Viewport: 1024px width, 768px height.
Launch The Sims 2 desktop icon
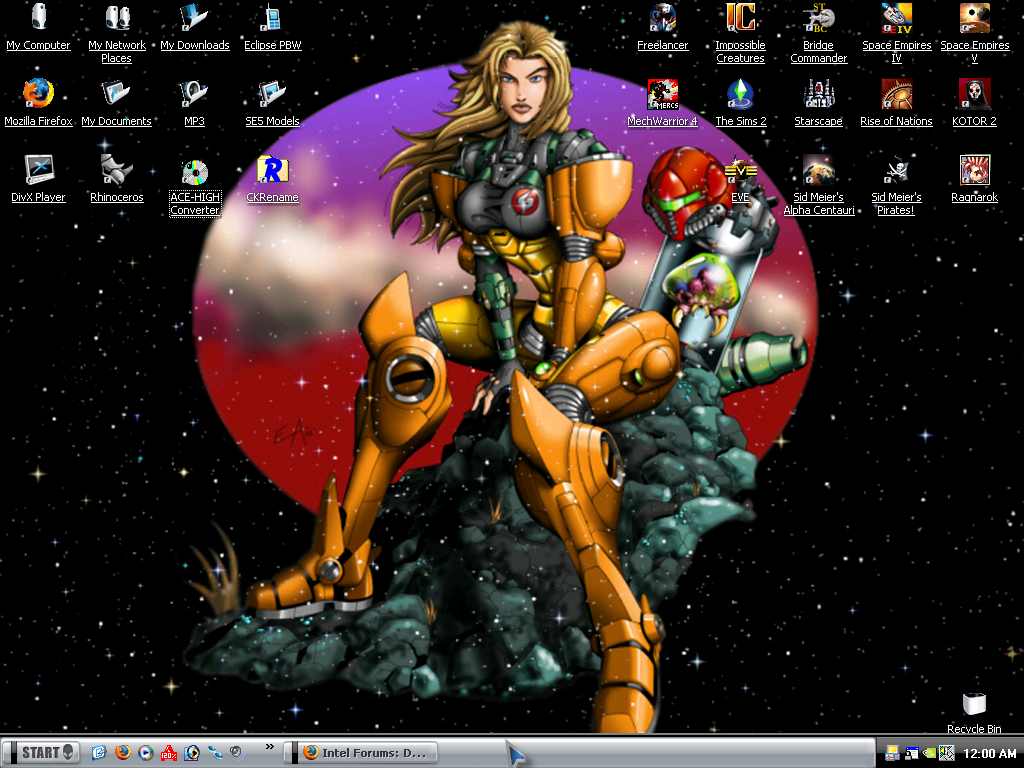point(740,95)
